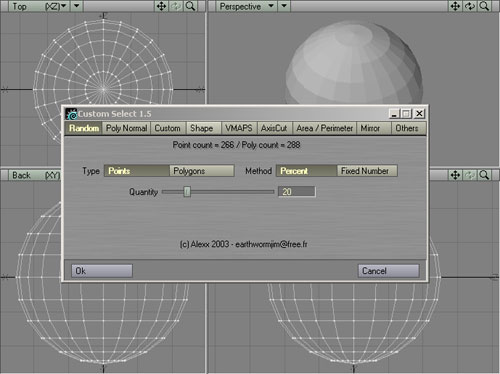The width and height of the screenshot is (500, 374).
Task: Set the Method to Percent
Action: click(306, 171)
